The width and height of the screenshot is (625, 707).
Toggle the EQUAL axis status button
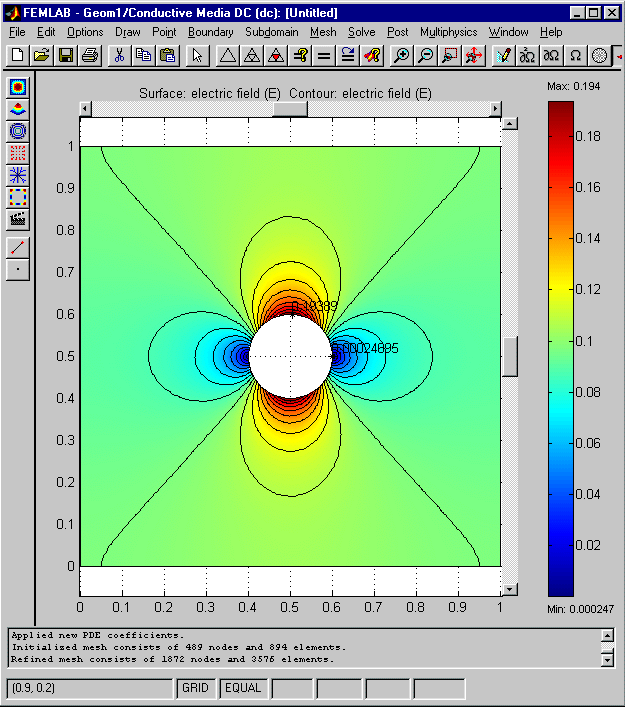[243, 688]
